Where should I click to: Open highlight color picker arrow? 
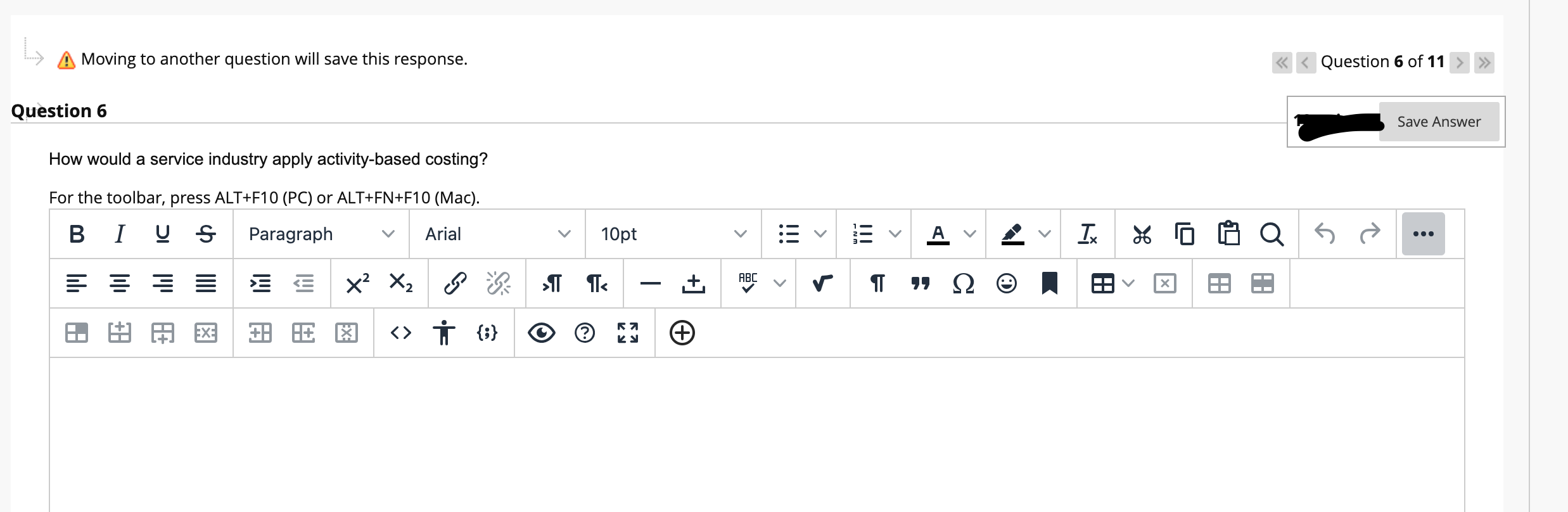tap(1045, 234)
